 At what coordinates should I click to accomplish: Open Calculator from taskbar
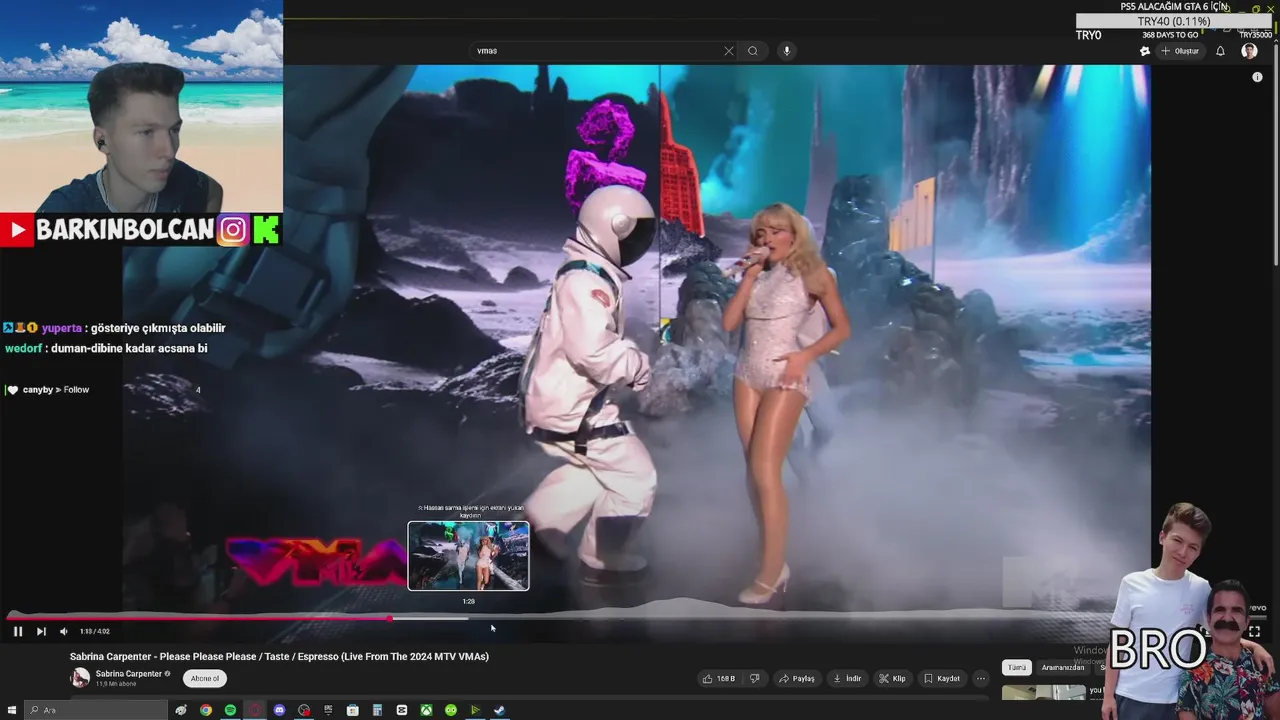[377, 710]
